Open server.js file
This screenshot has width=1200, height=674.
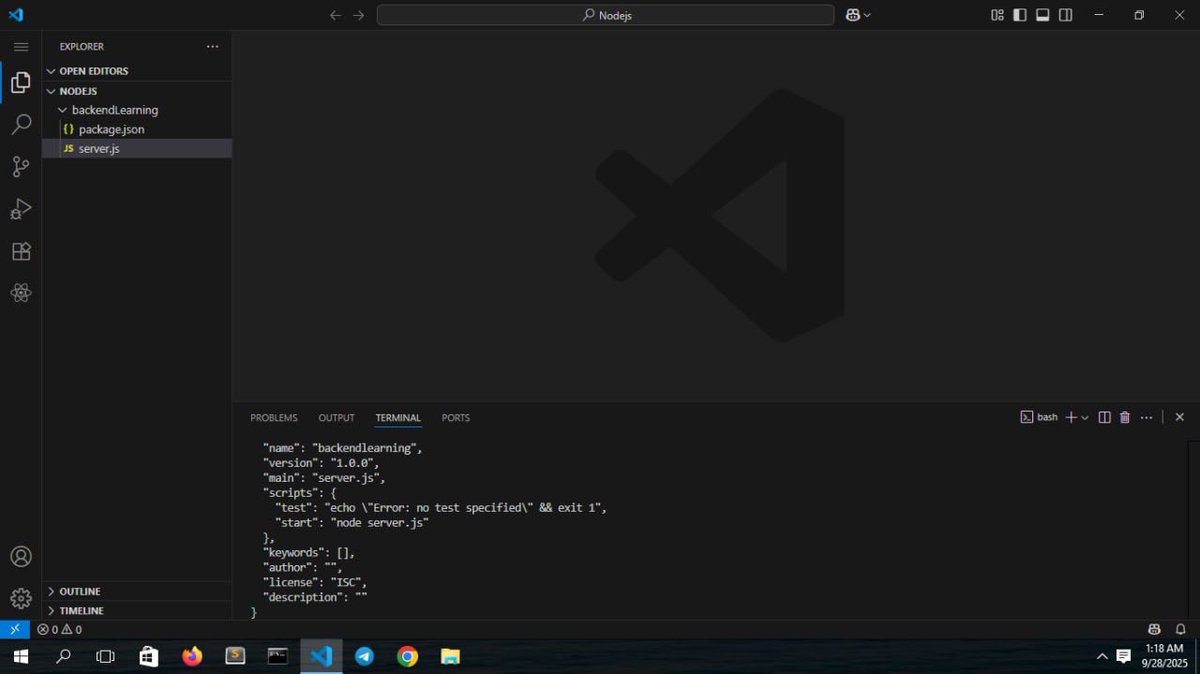pyautogui.click(x=137, y=148)
